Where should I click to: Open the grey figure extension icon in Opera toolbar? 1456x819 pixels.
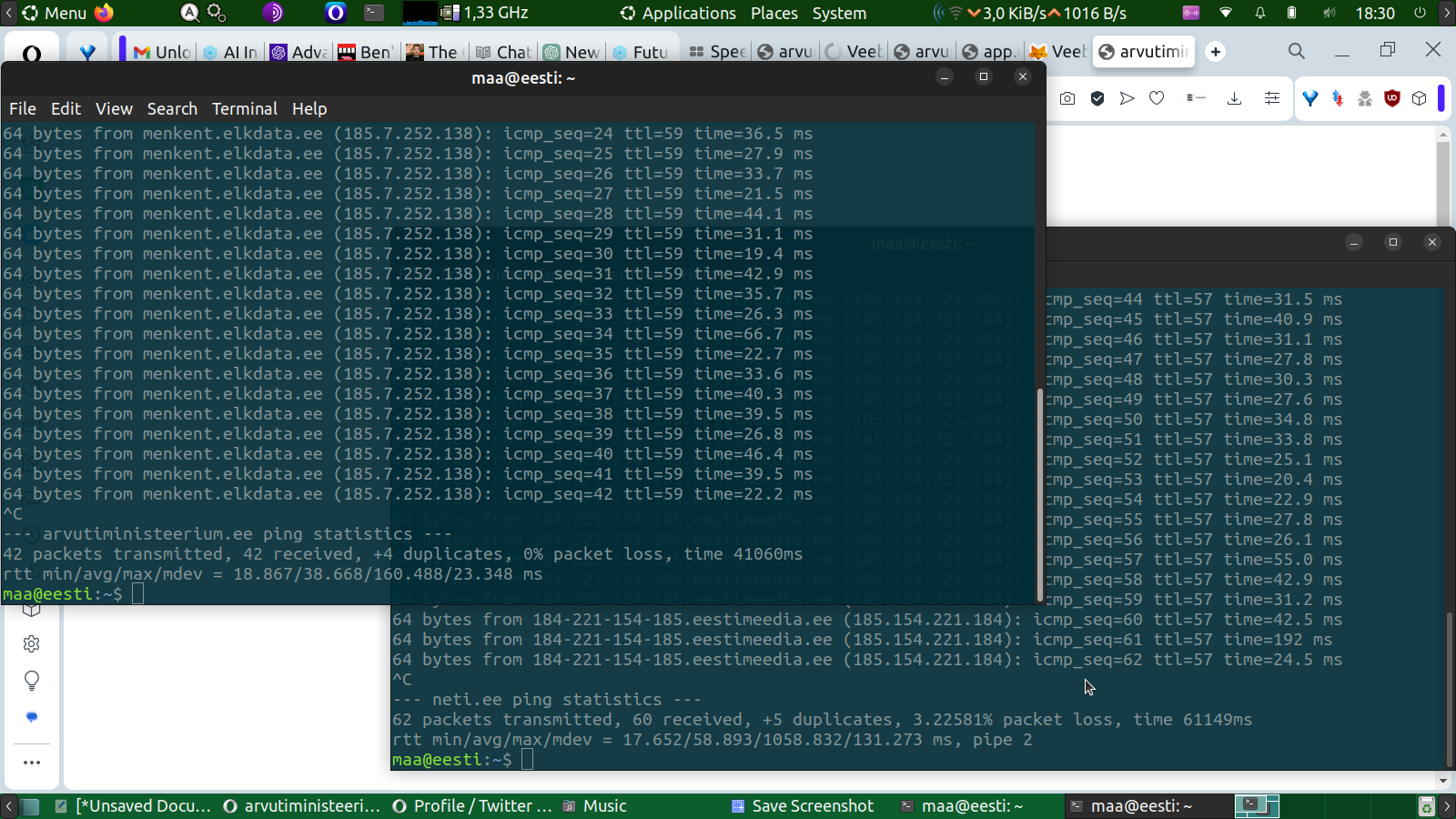tap(1365, 98)
